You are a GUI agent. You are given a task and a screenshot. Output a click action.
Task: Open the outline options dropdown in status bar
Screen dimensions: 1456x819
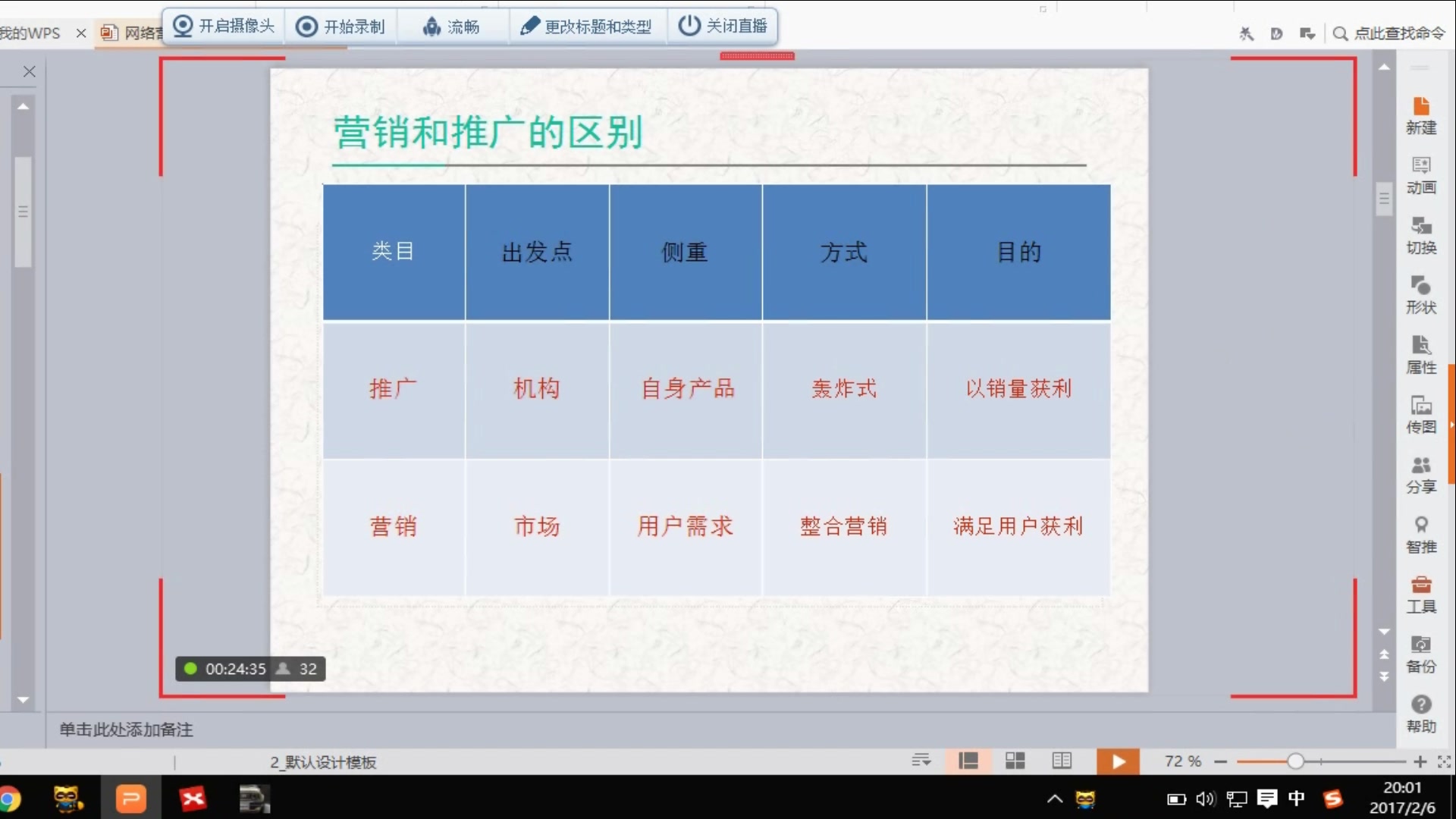[921, 761]
